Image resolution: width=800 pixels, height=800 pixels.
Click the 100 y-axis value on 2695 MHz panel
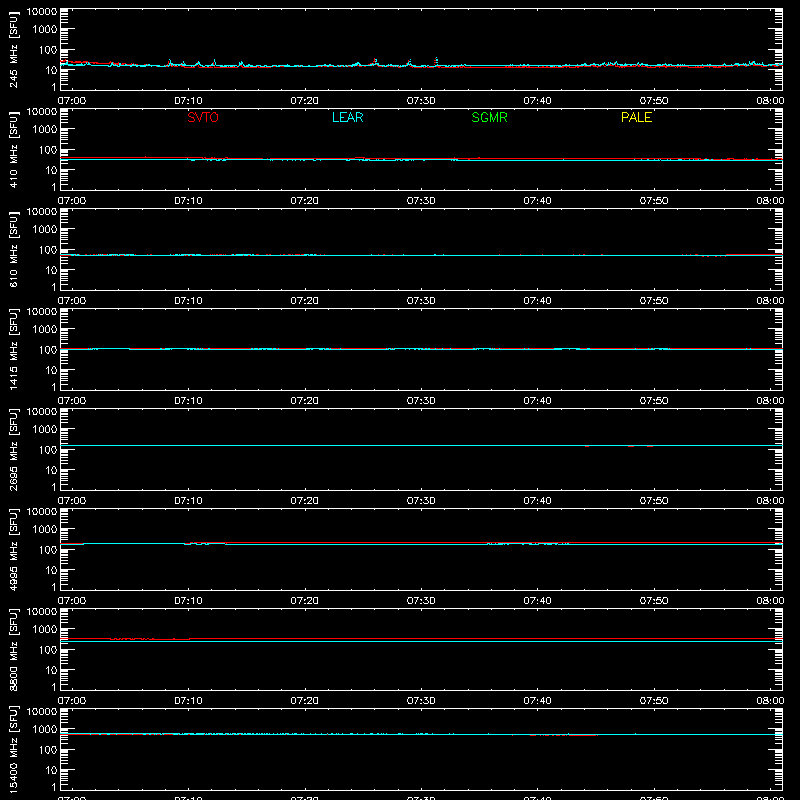[x=48, y=450]
